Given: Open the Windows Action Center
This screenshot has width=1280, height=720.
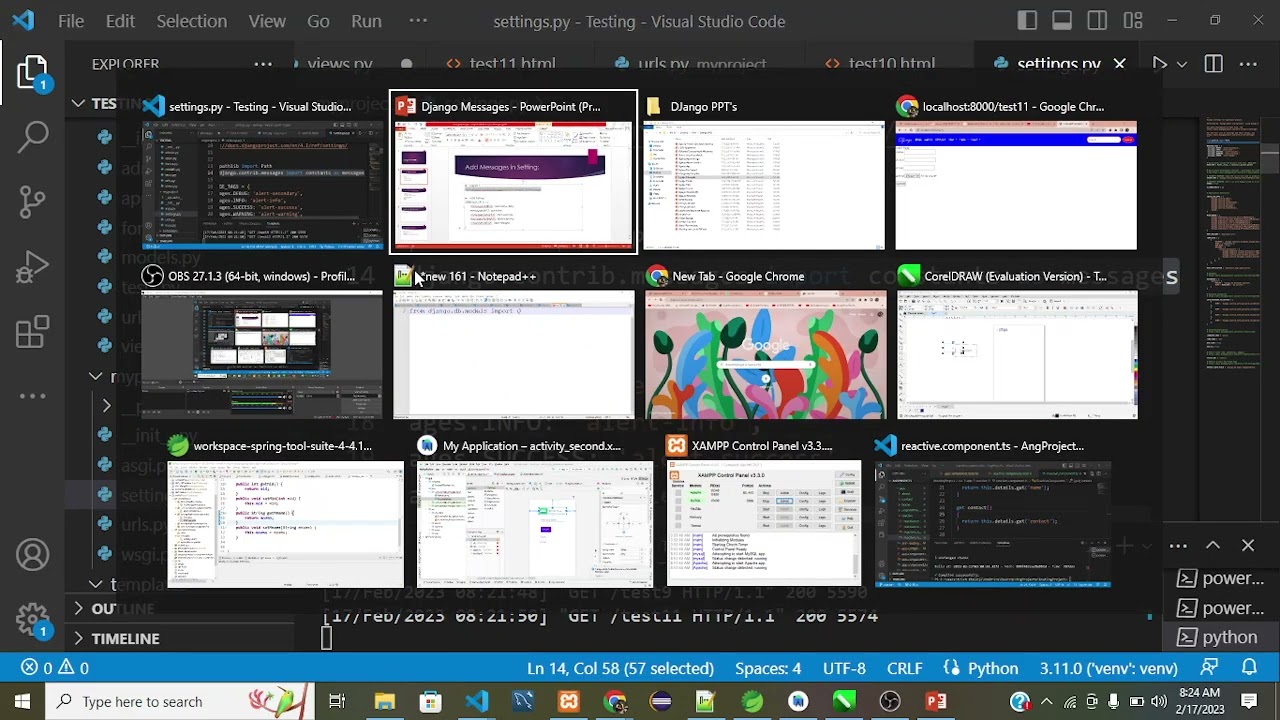Looking at the screenshot, I should pyautogui.click(x=1249, y=701).
